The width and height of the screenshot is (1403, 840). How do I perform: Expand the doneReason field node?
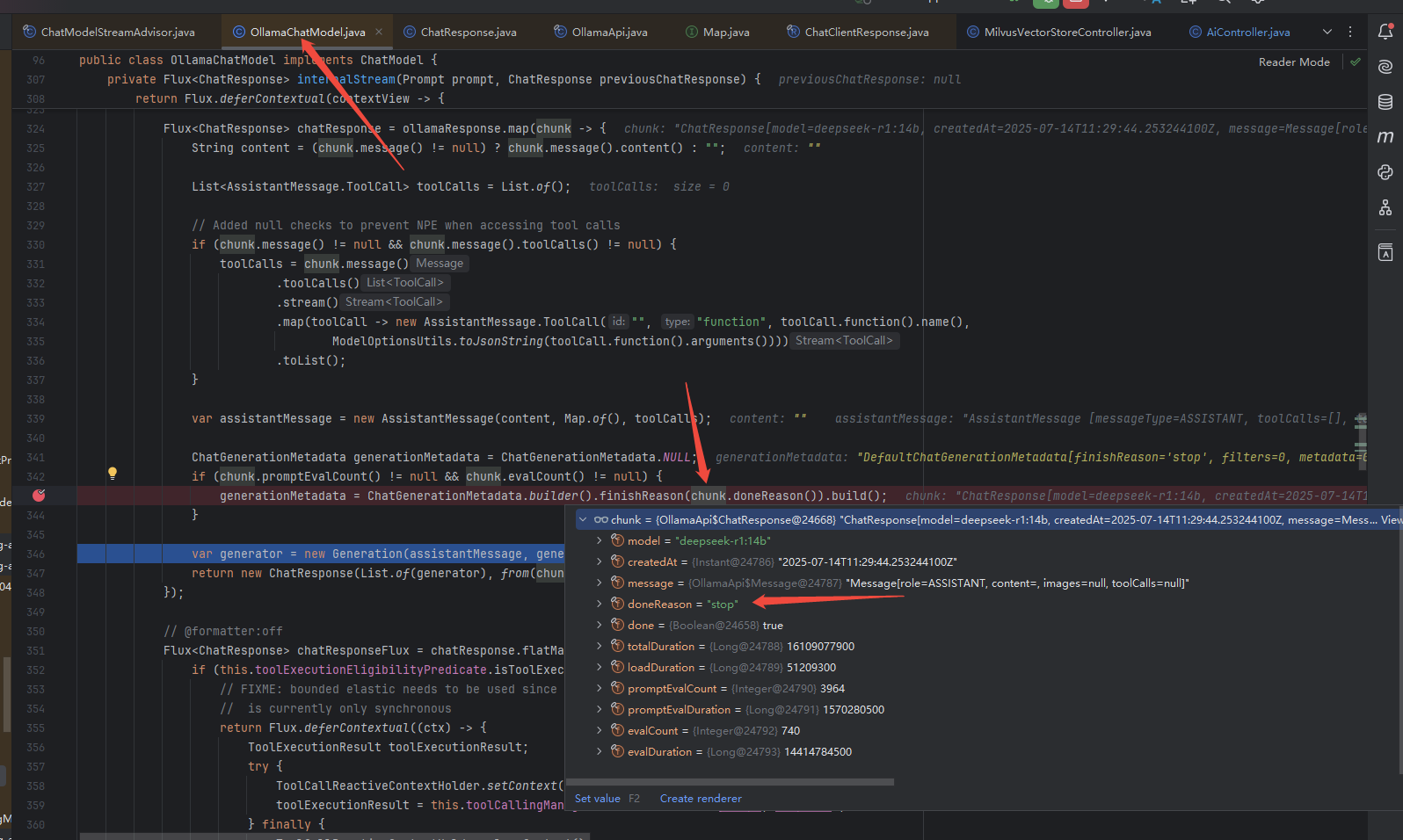tap(600, 605)
